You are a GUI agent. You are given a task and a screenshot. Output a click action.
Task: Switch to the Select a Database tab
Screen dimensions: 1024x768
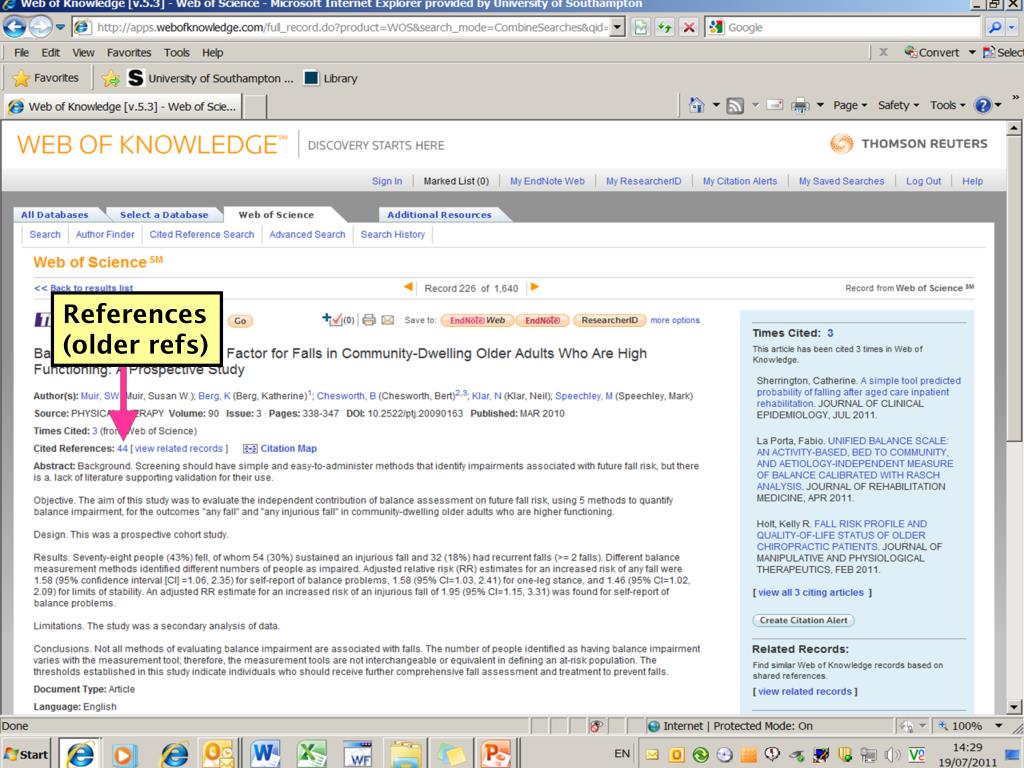point(164,214)
